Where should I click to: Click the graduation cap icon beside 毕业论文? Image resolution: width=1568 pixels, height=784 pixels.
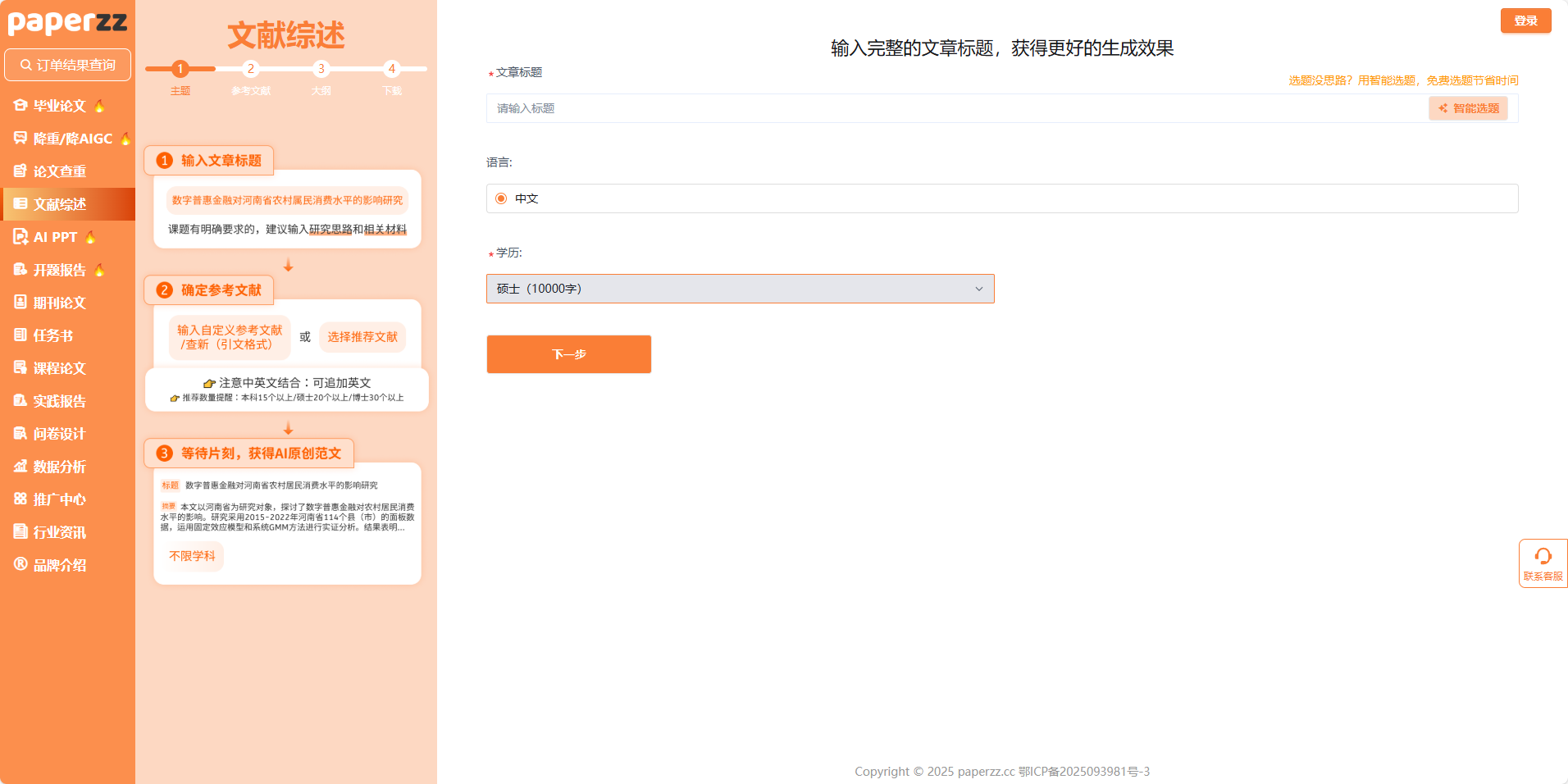click(21, 106)
